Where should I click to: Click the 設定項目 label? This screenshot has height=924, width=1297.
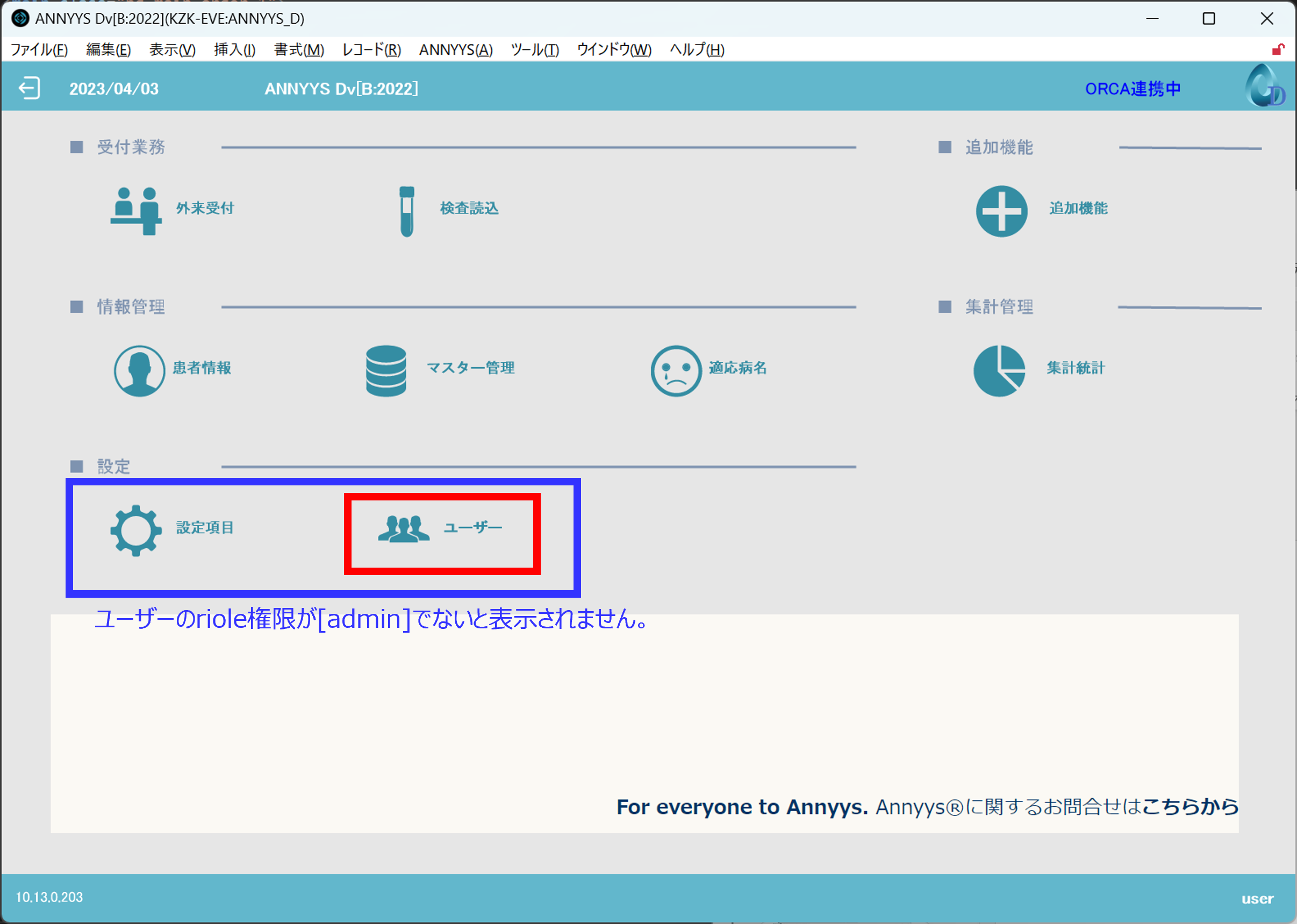[x=205, y=527]
